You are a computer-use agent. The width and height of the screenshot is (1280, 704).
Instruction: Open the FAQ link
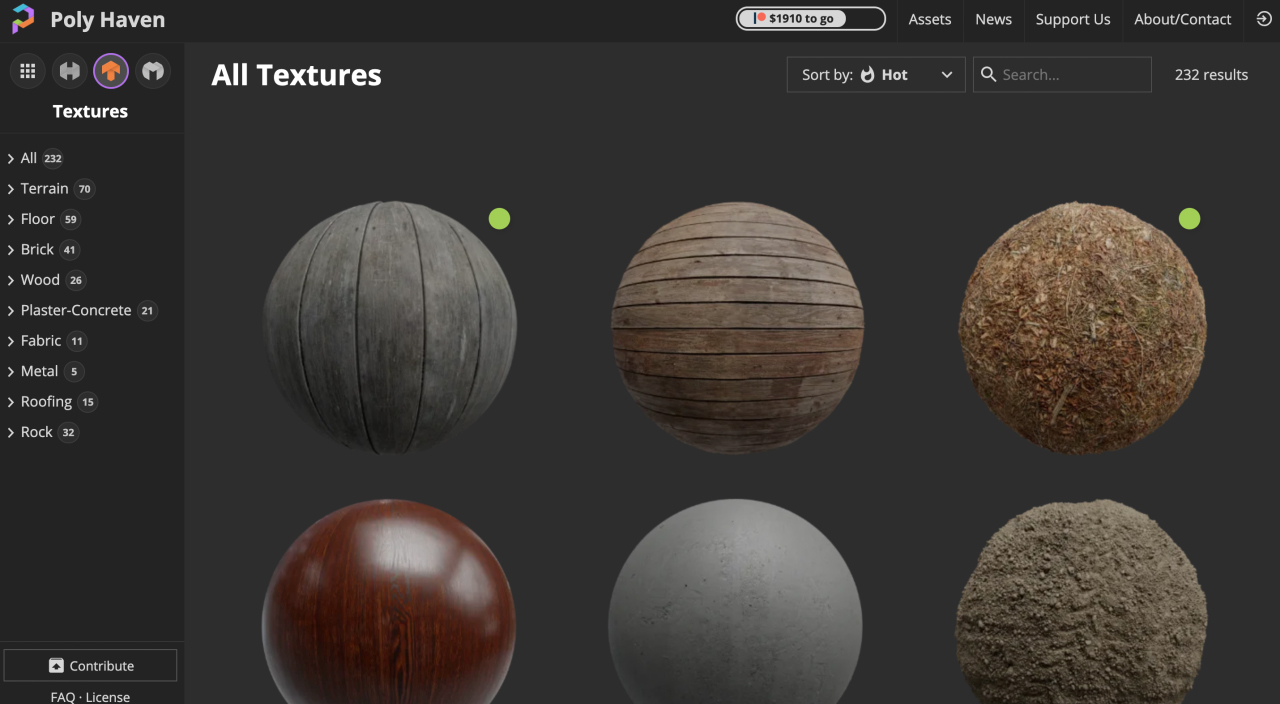(63, 697)
